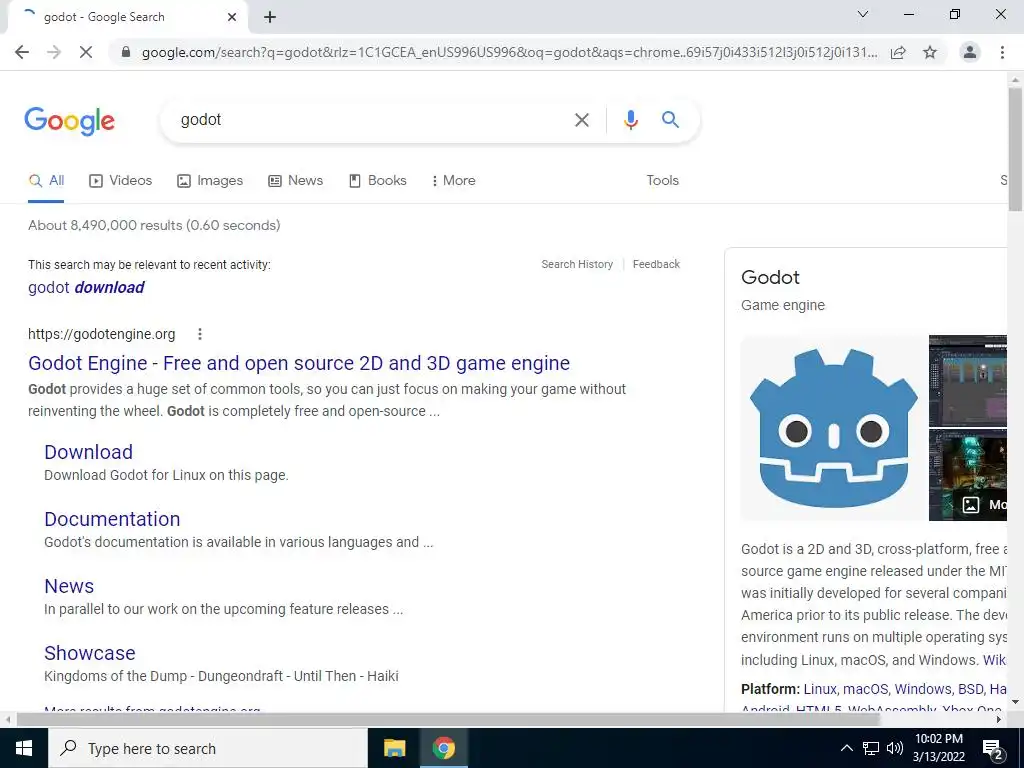Open the large Godot logo image

click(833, 428)
